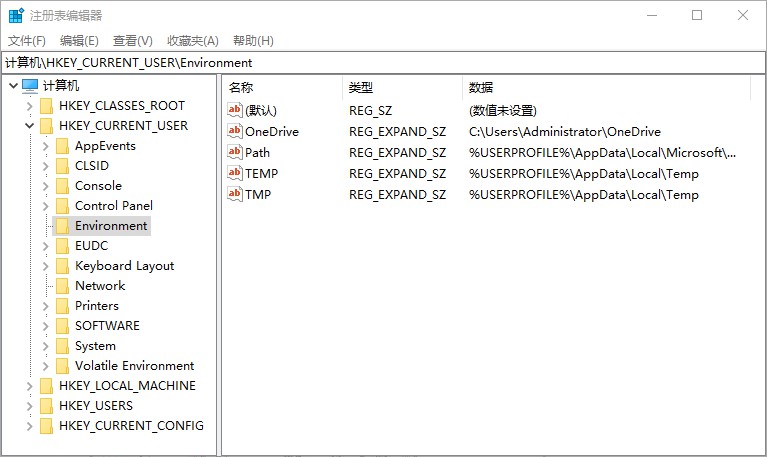Click the System folder icon
Viewport: 767px width, 457px height.
(63, 346)
